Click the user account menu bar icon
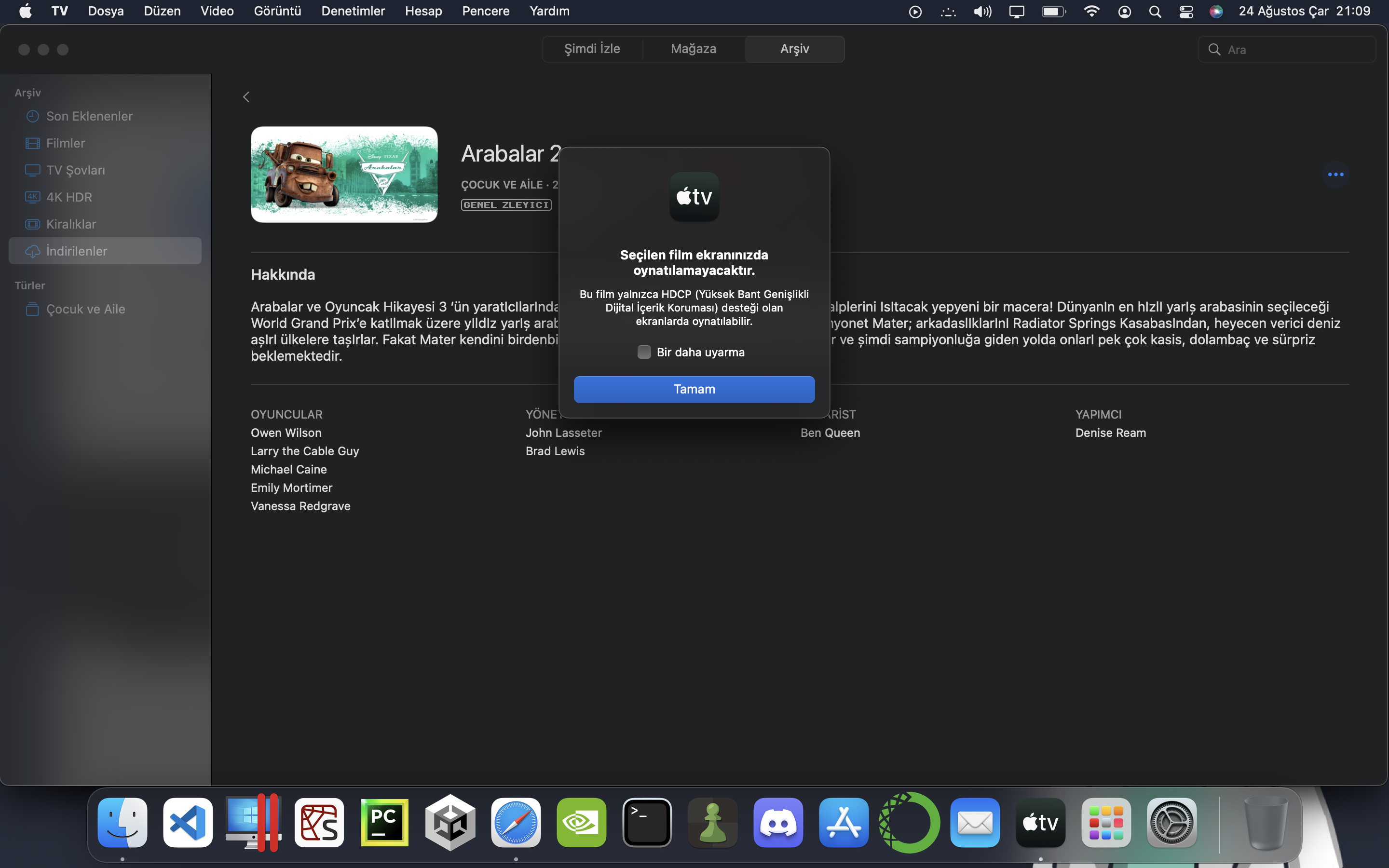 (x=1124, y=12)
